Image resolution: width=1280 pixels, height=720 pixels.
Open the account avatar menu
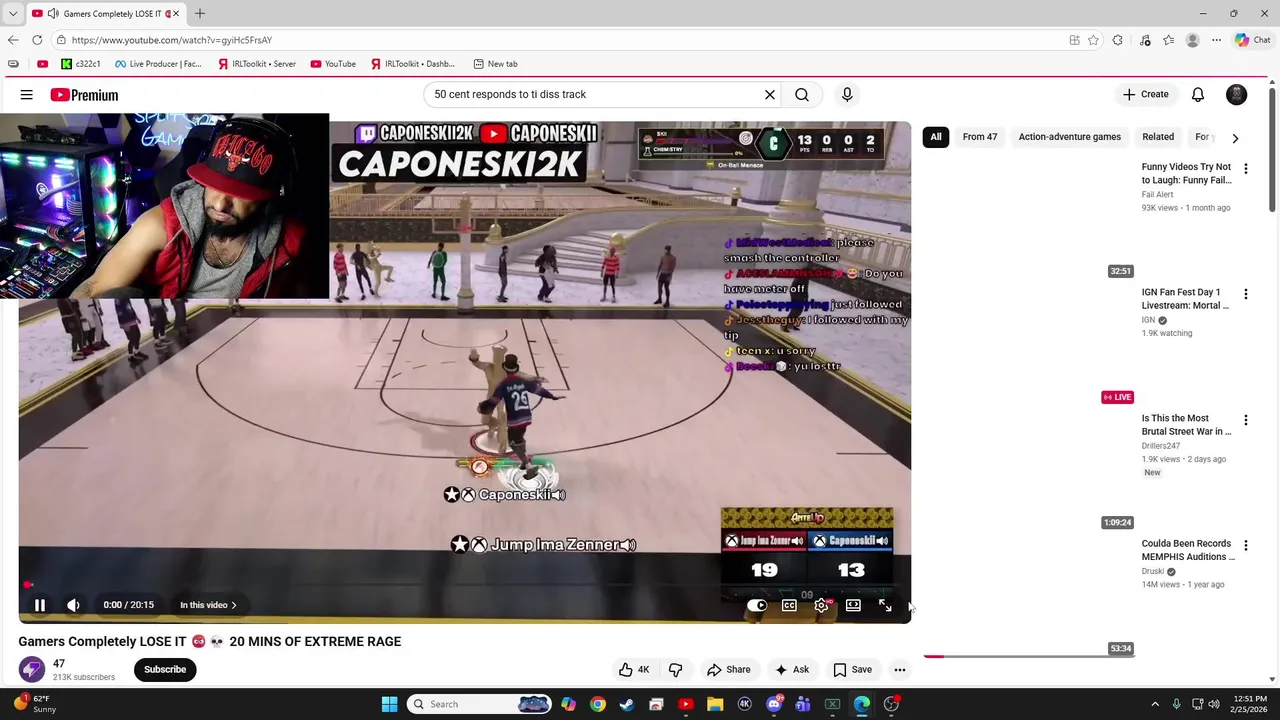[1237, 94]
